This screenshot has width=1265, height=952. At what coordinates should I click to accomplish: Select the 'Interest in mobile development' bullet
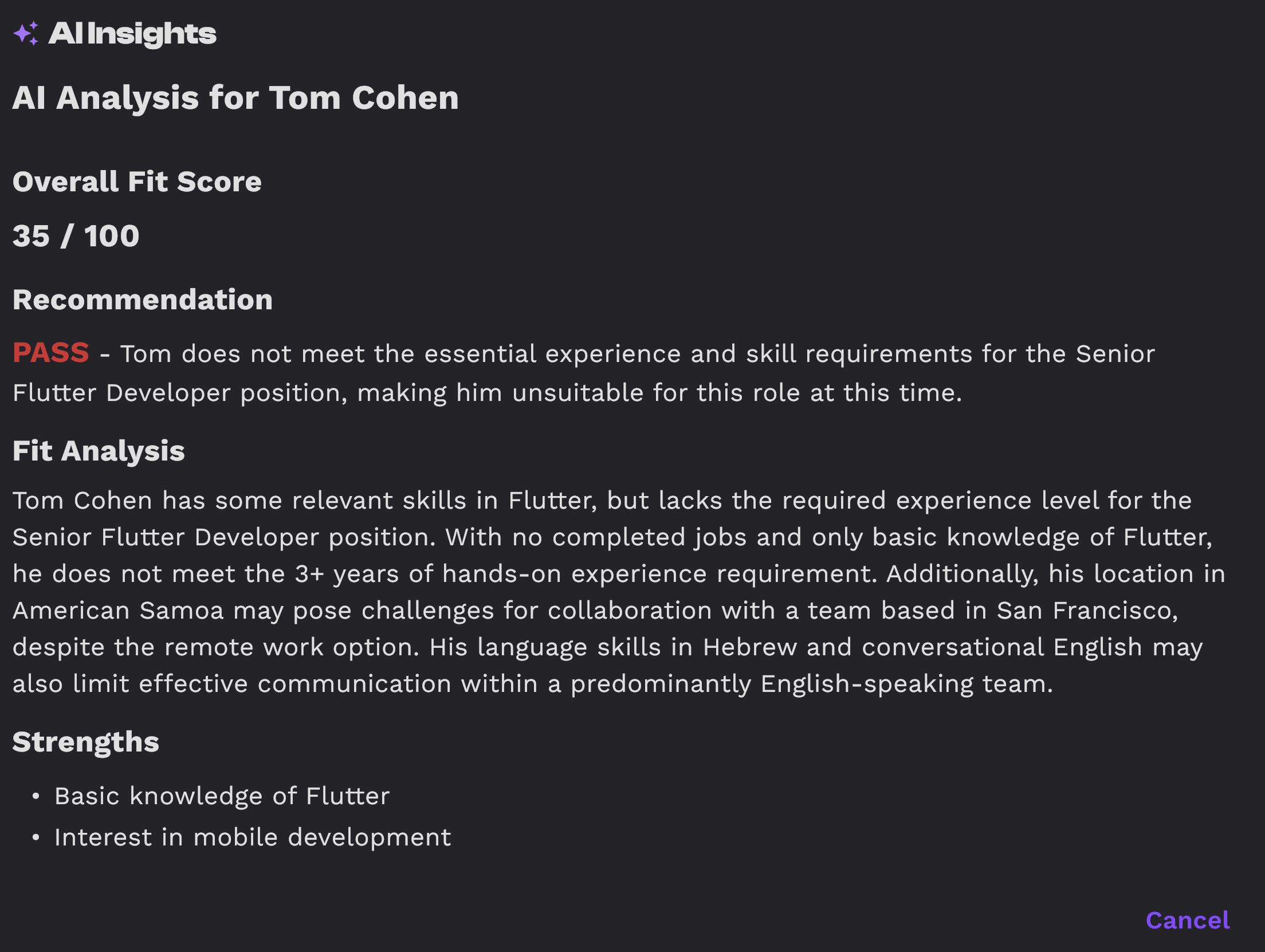[x=253, y=838]
